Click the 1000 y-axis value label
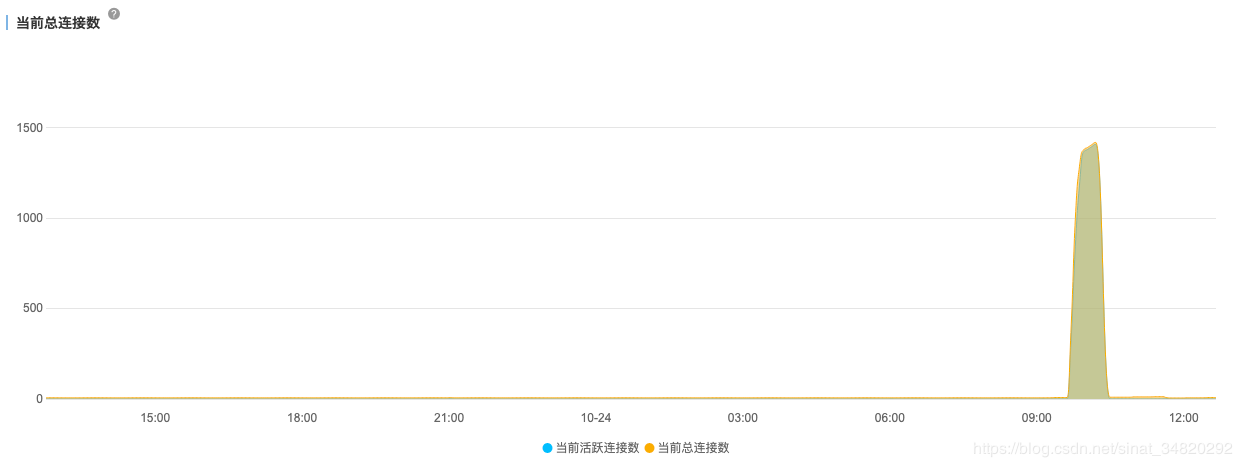 point(29,217)
